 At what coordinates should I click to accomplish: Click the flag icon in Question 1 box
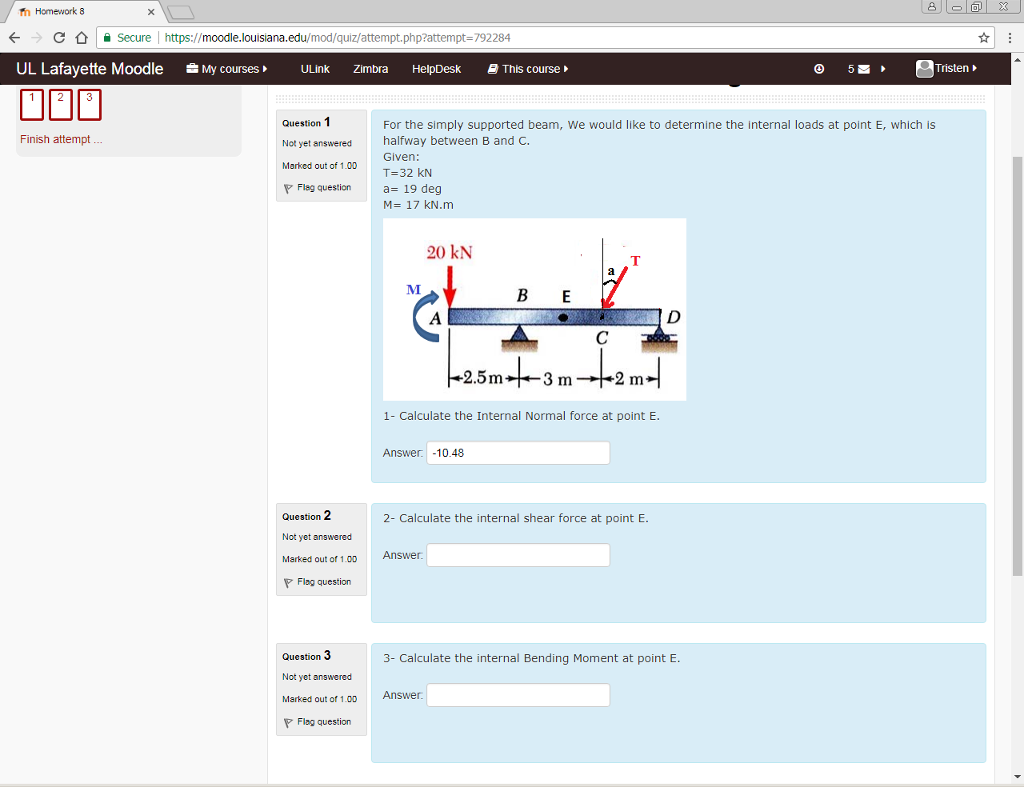288,188
